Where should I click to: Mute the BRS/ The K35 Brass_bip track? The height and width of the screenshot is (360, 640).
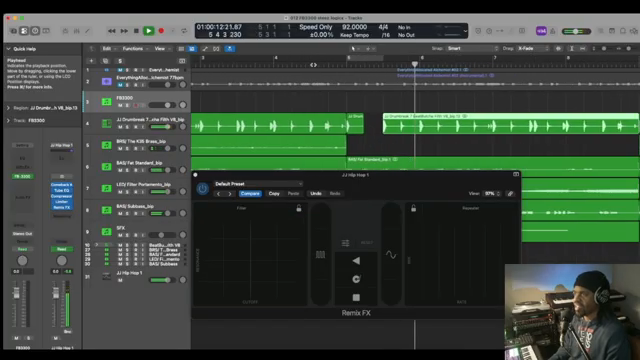point(120,149)
